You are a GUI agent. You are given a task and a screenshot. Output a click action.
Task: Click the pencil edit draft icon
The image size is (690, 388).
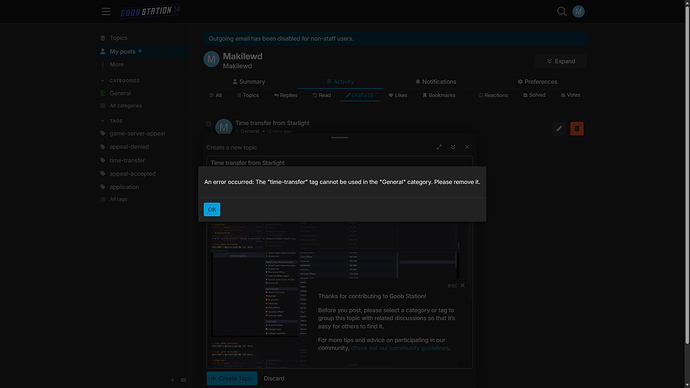559,129
